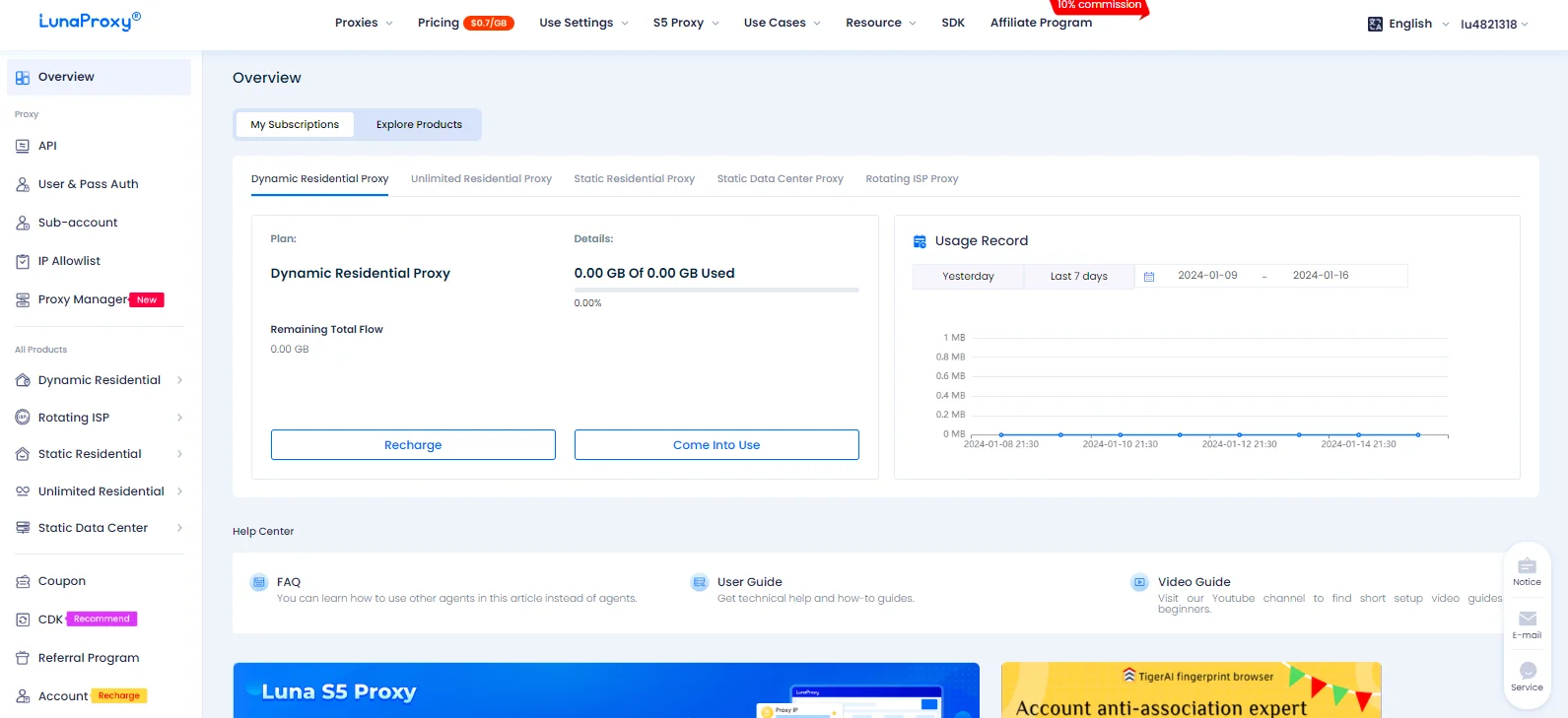Select the Yesterday range toggle
1568x718 pixels.
pos(968,277)
